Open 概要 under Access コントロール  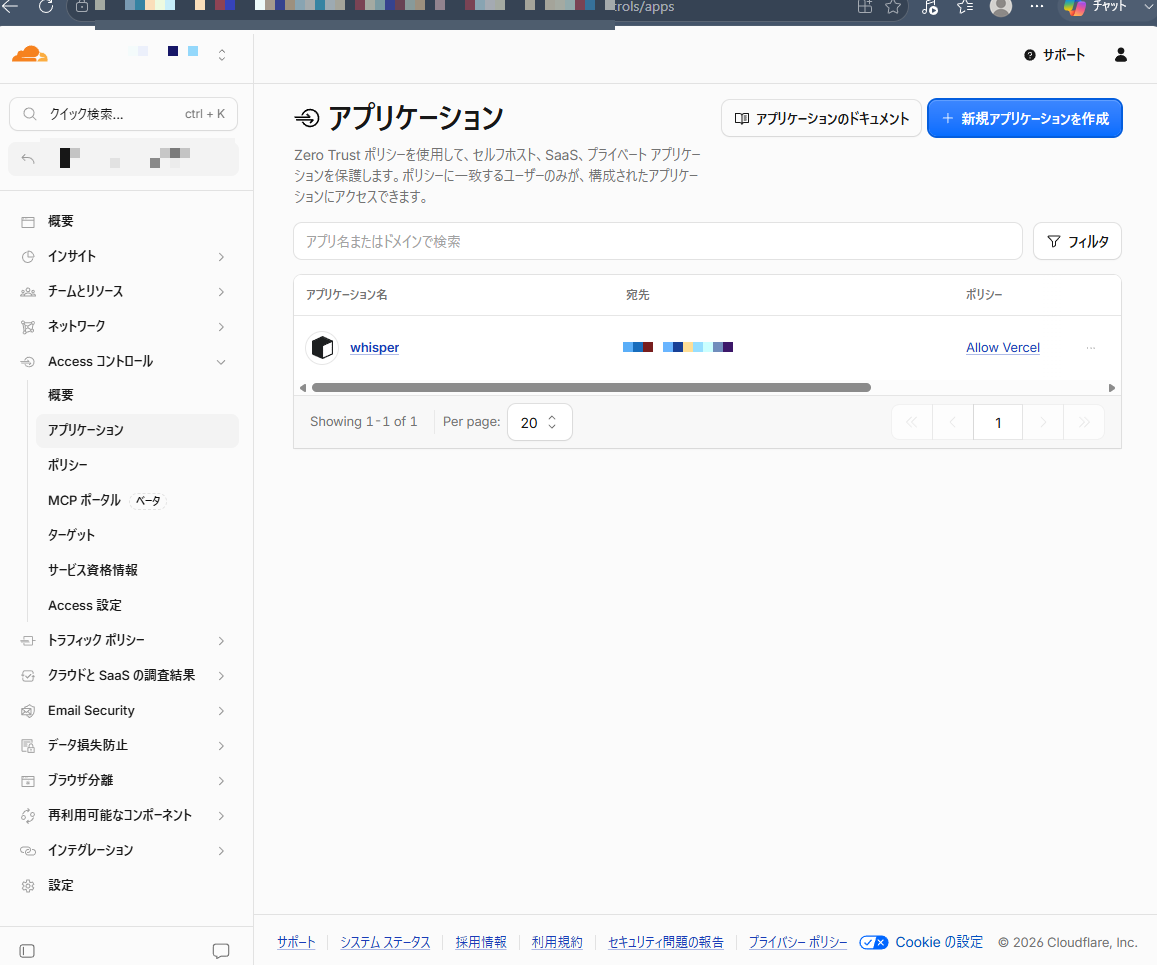click(61, 395)
